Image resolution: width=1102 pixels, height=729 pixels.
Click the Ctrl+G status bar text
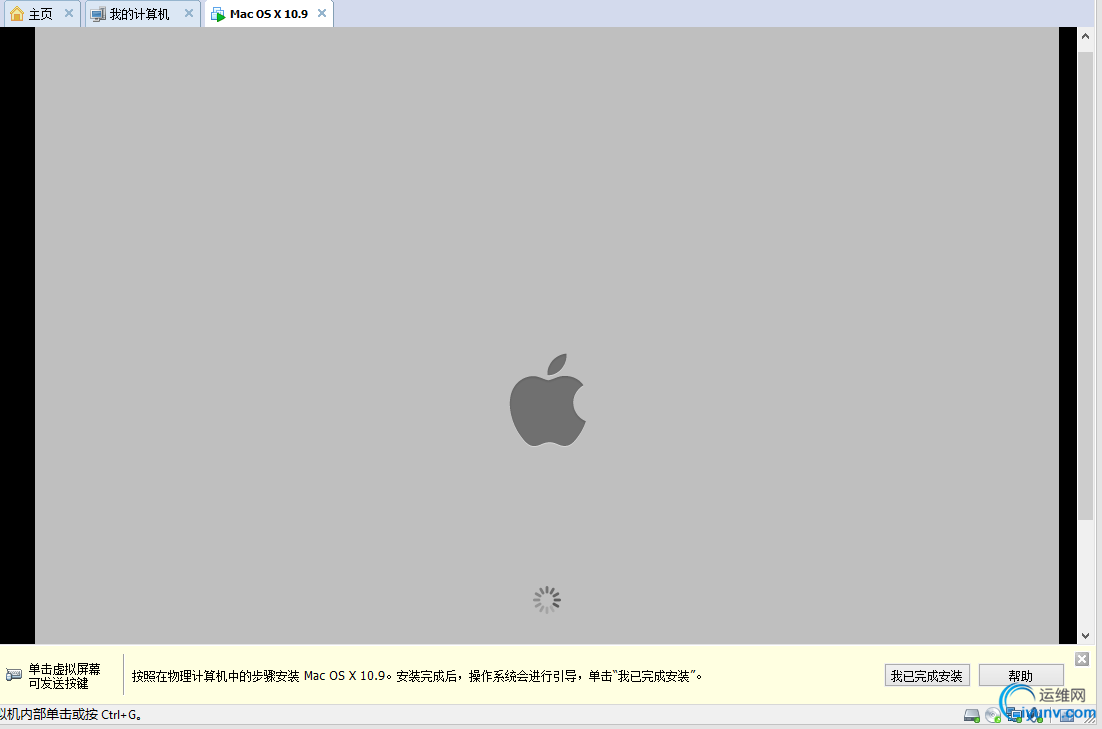pyautogui.click(x=71, y=714)
